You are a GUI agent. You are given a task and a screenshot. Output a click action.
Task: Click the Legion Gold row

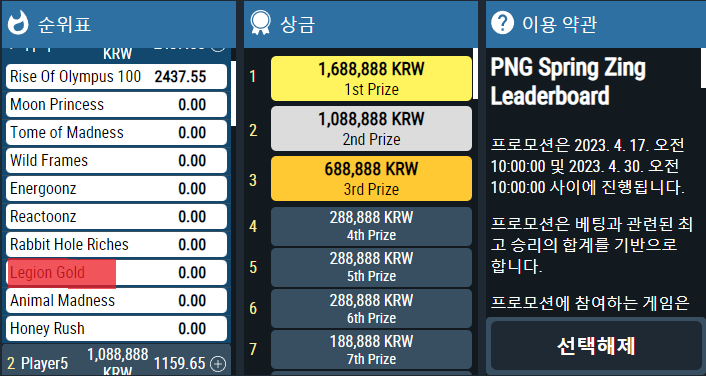coord(116,272)
